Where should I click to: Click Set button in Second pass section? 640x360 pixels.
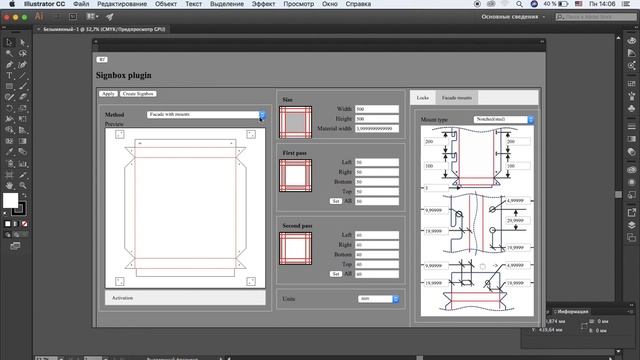pyautogui.click(x=336, y=274)
